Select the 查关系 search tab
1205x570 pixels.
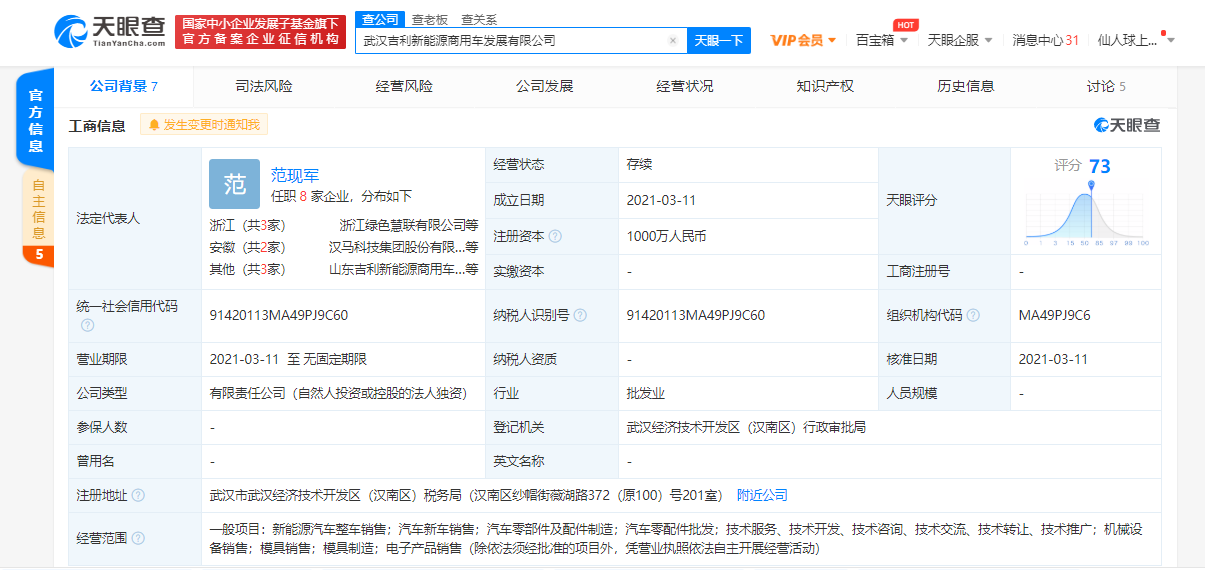point(479,19)
